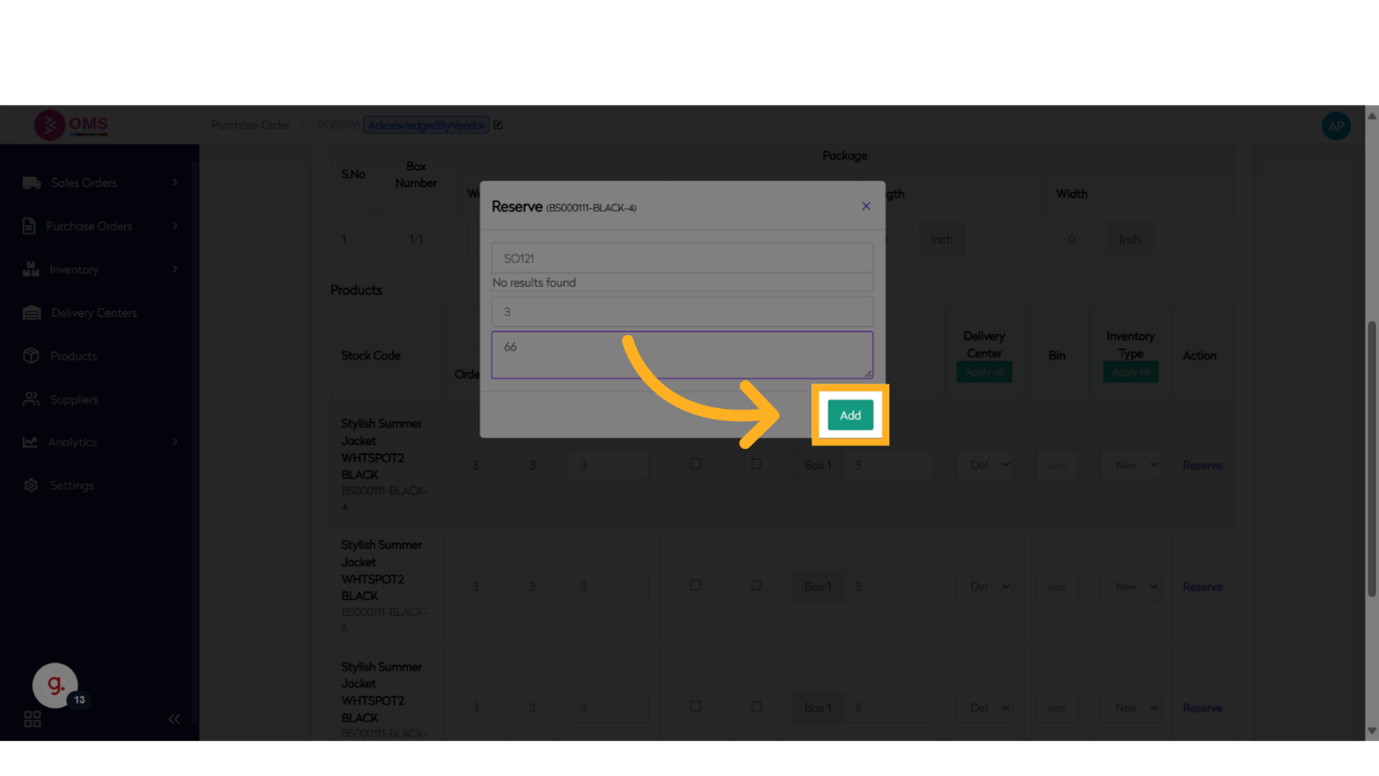Expand the Sales Orders submenu arrow

[x=175, y=183]
